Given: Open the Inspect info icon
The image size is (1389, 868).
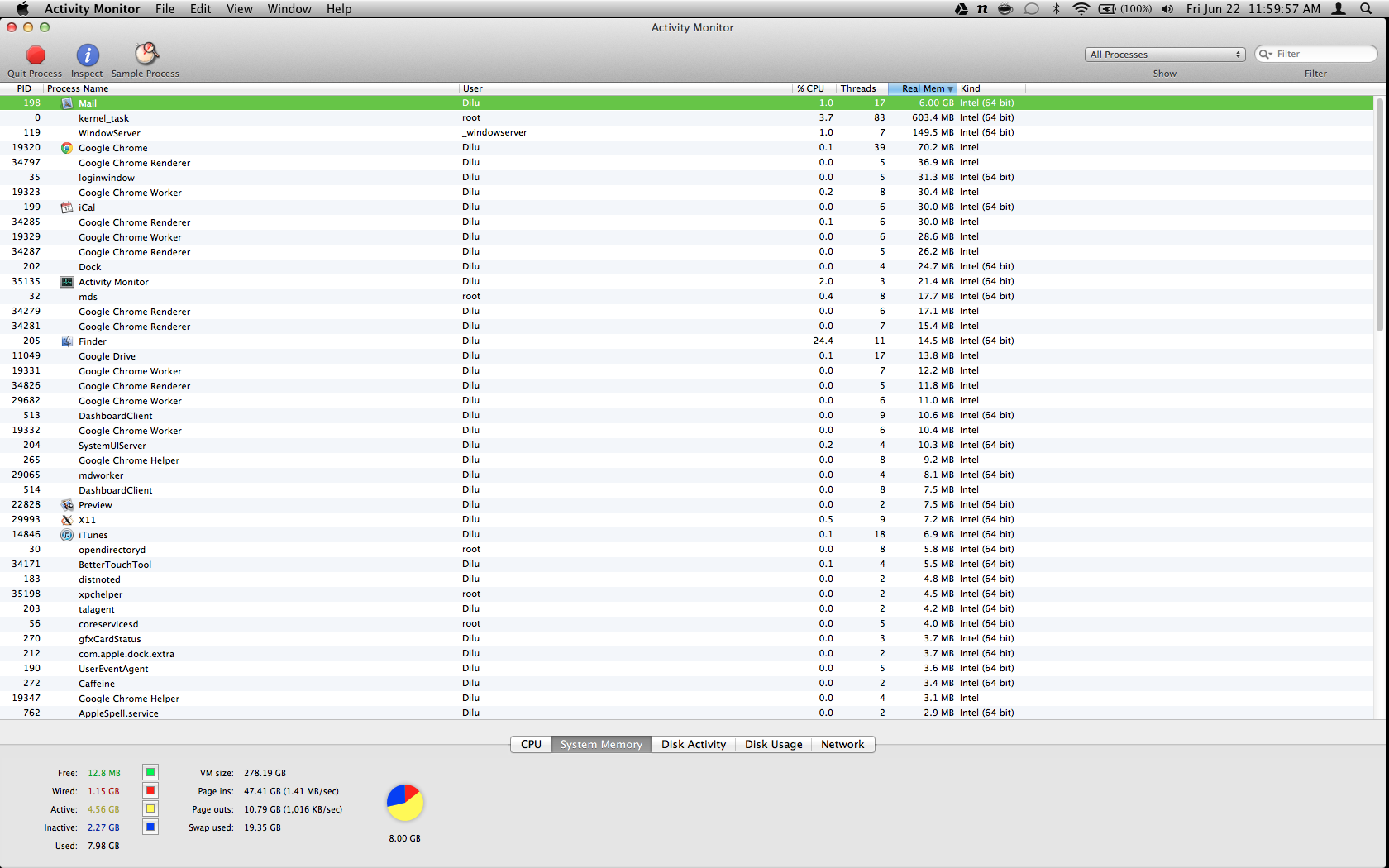Looking at the screenshot, I should 88,55.
